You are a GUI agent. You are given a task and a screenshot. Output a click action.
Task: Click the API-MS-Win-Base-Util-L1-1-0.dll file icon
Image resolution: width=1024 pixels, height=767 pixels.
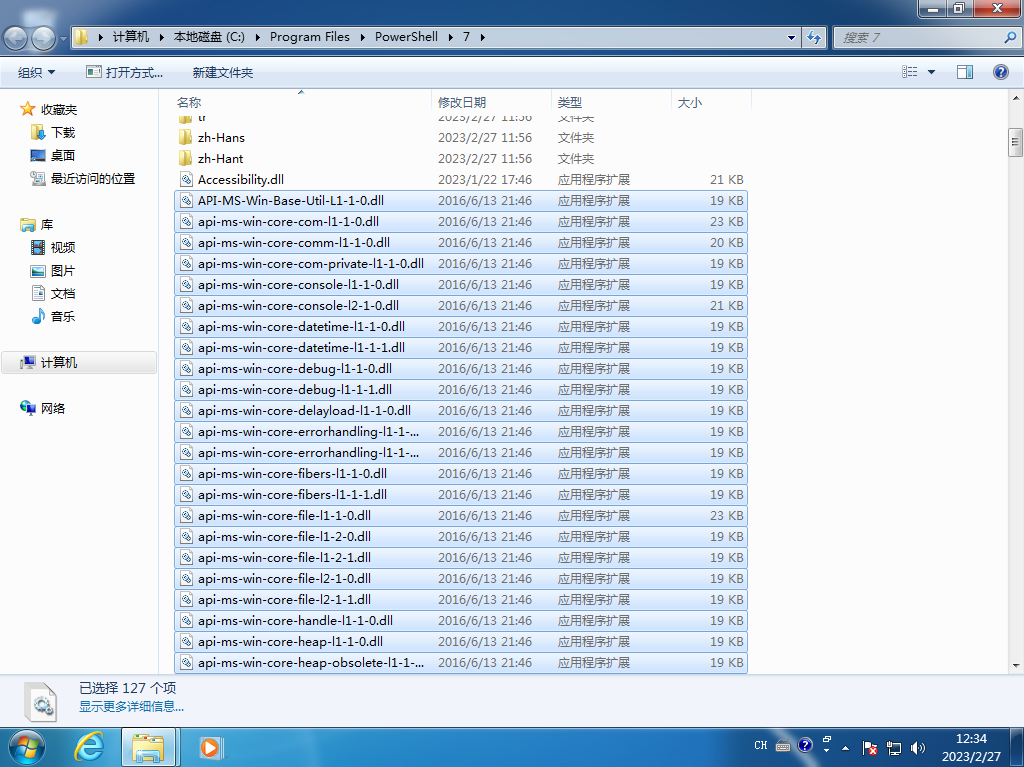[x=186, y=201]
